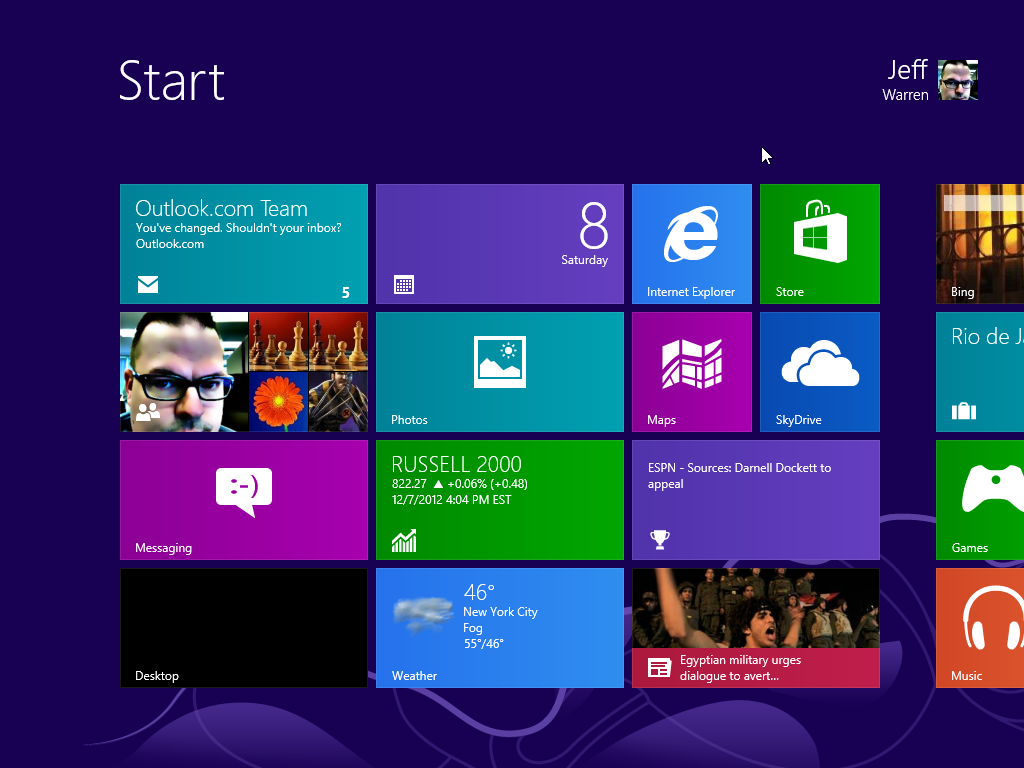Open the Saturday 8 calendar tile

pos(500,244)
